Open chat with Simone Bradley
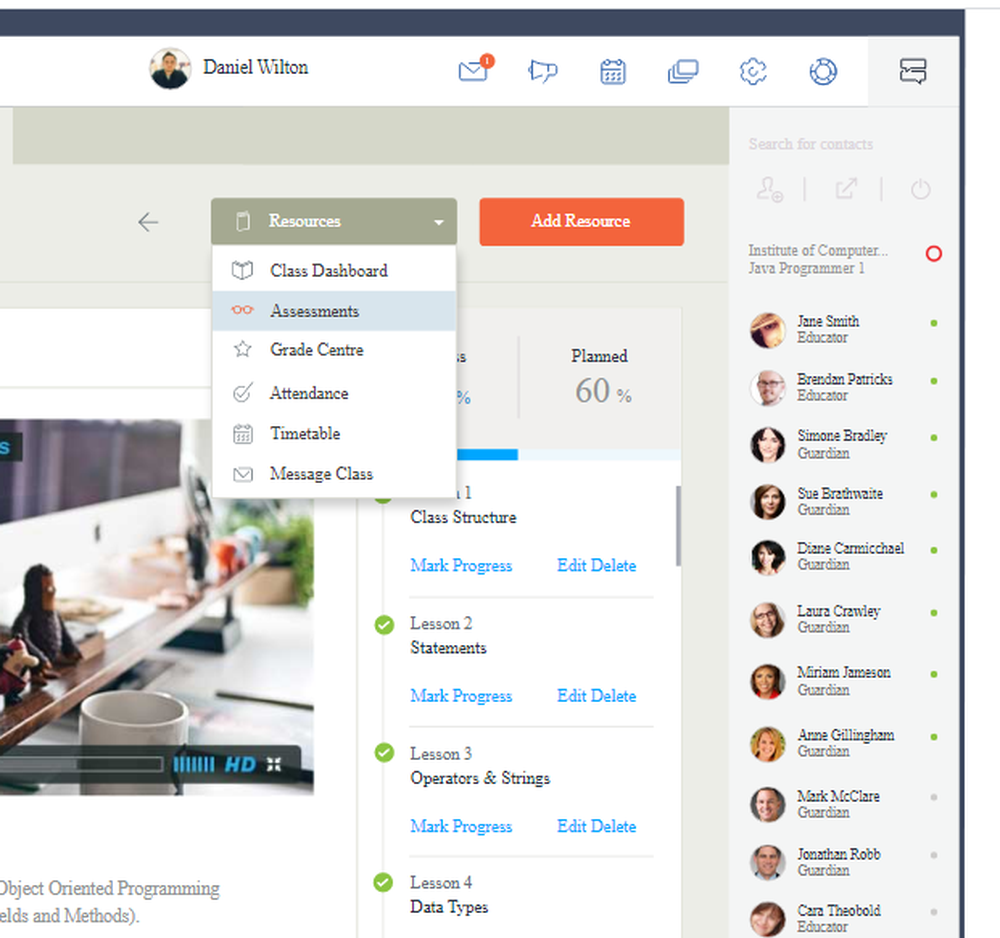The image size is (1000, 938). tap(843, 444)
